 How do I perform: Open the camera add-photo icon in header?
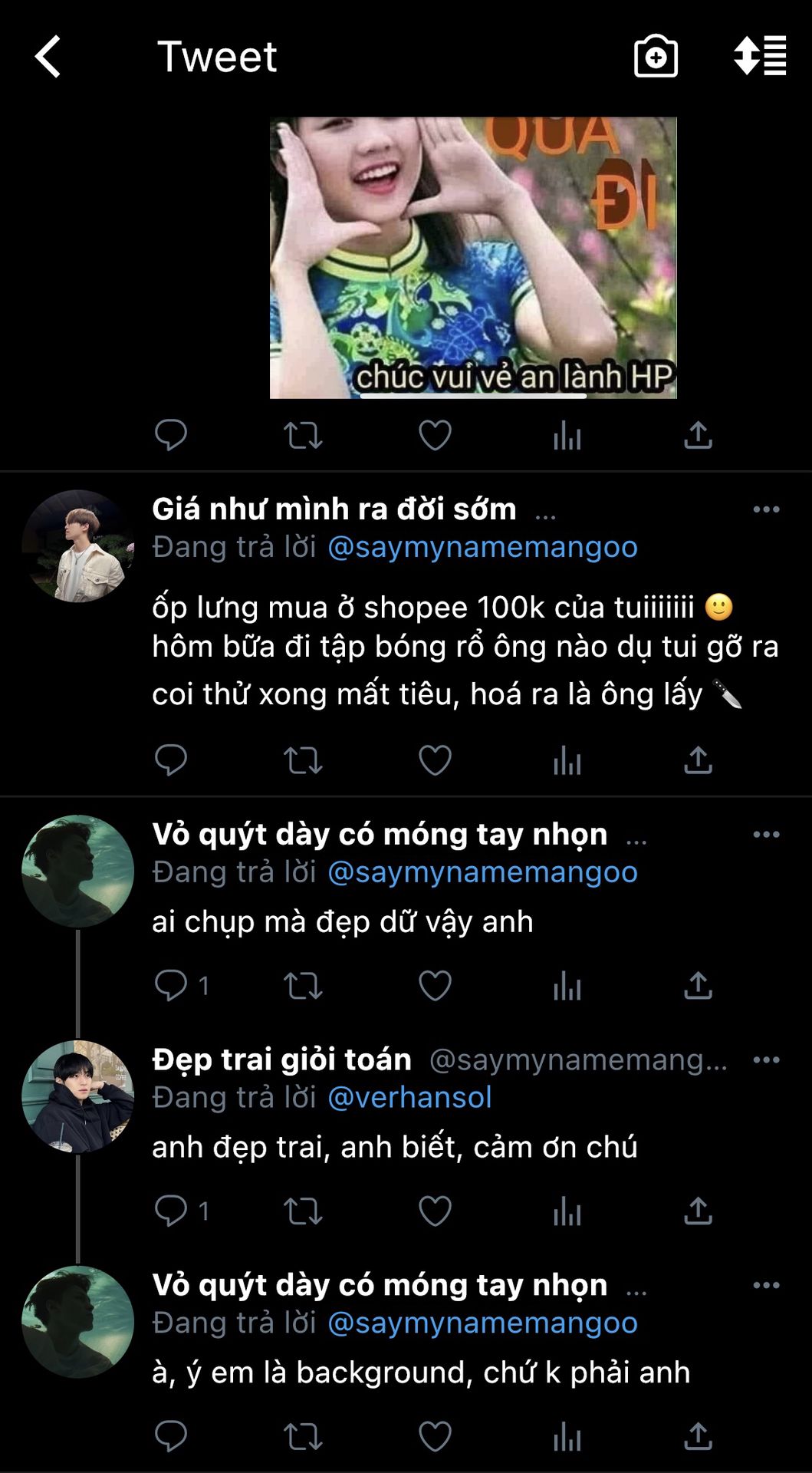point(656,56)
